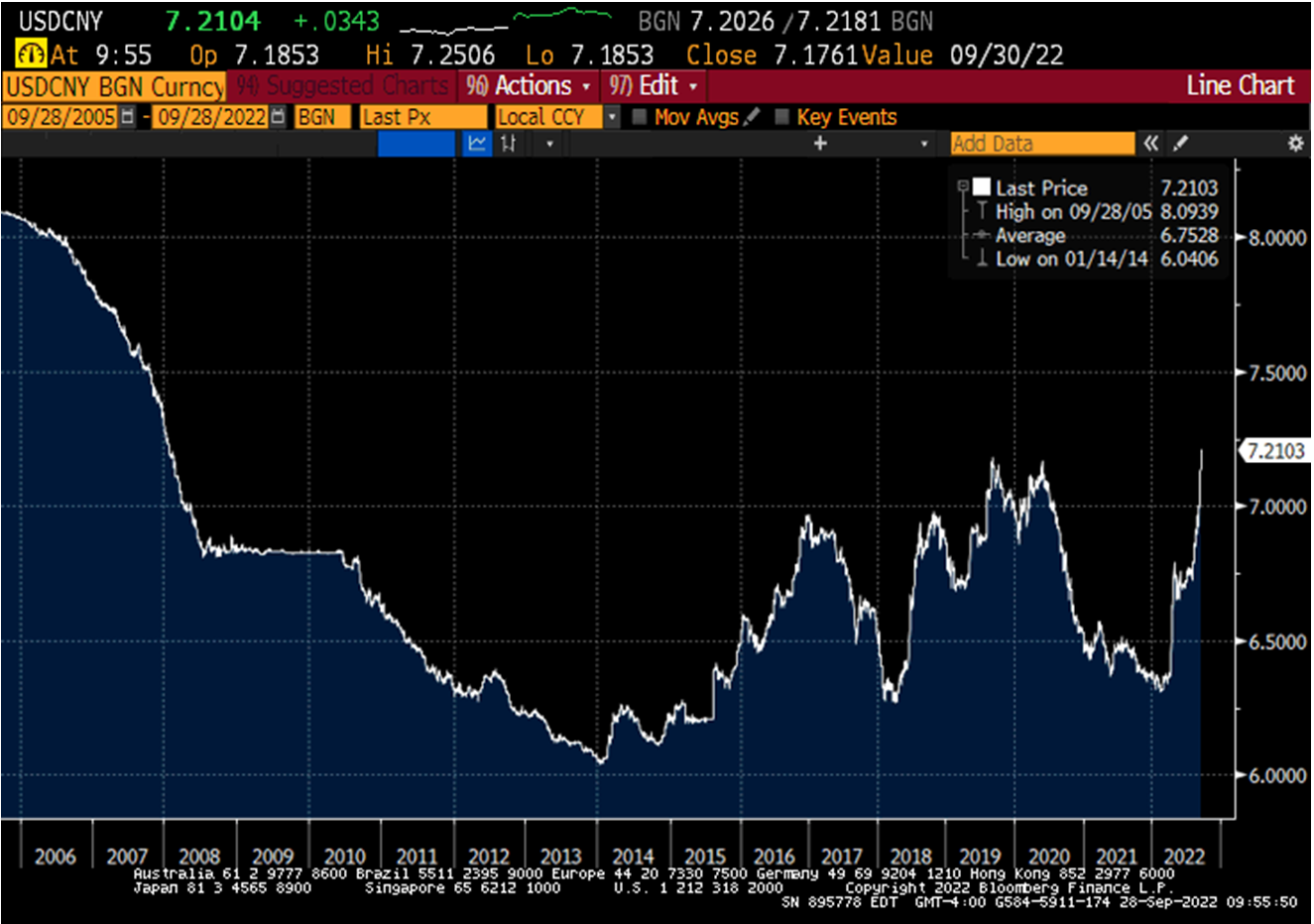The image size is (1314, 924).
Task: Open calendar picker for end date 09/28/2022
Action: tap(277, 117)
